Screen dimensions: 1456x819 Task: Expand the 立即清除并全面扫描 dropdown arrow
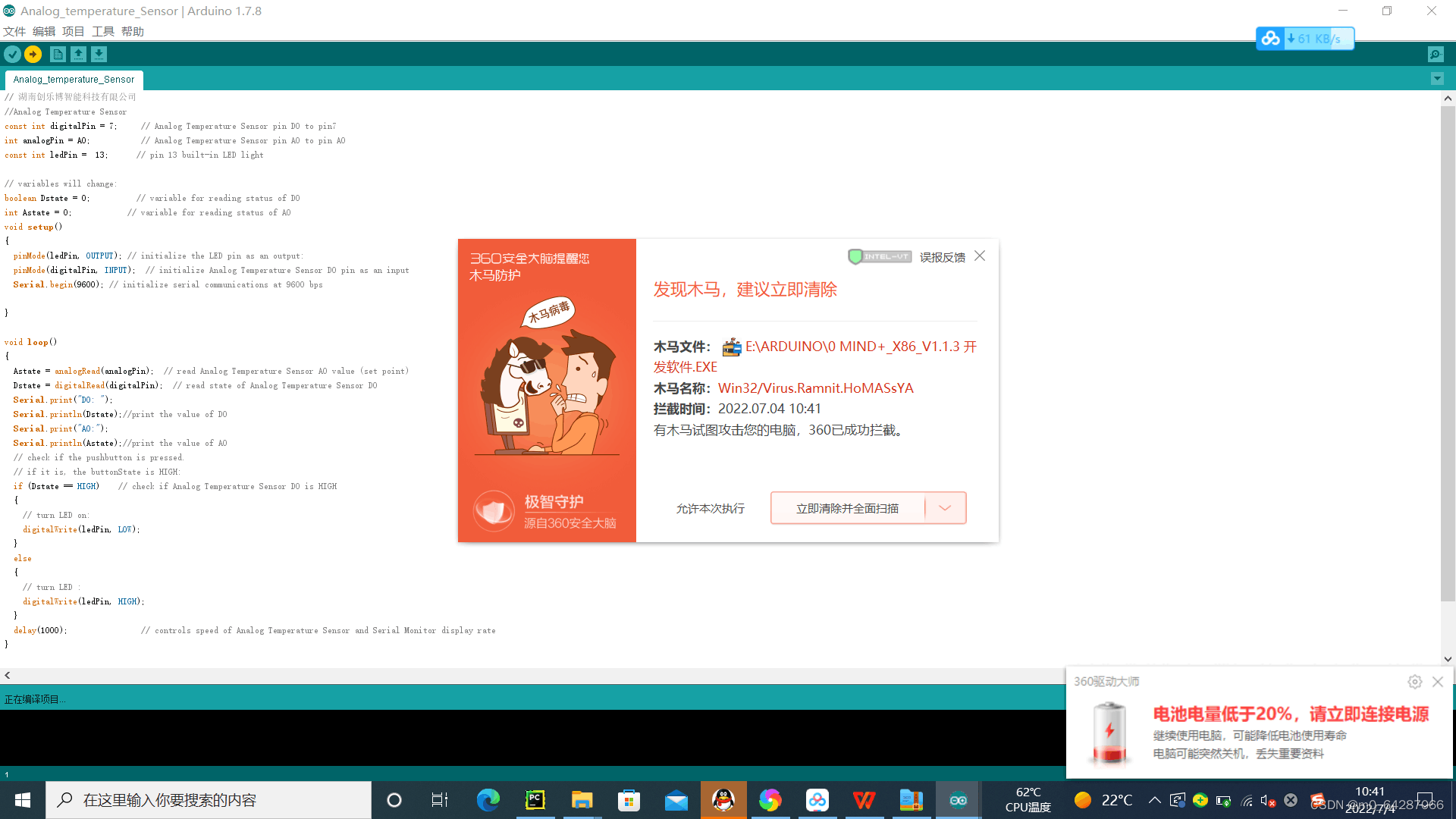(x=945, y=508)
